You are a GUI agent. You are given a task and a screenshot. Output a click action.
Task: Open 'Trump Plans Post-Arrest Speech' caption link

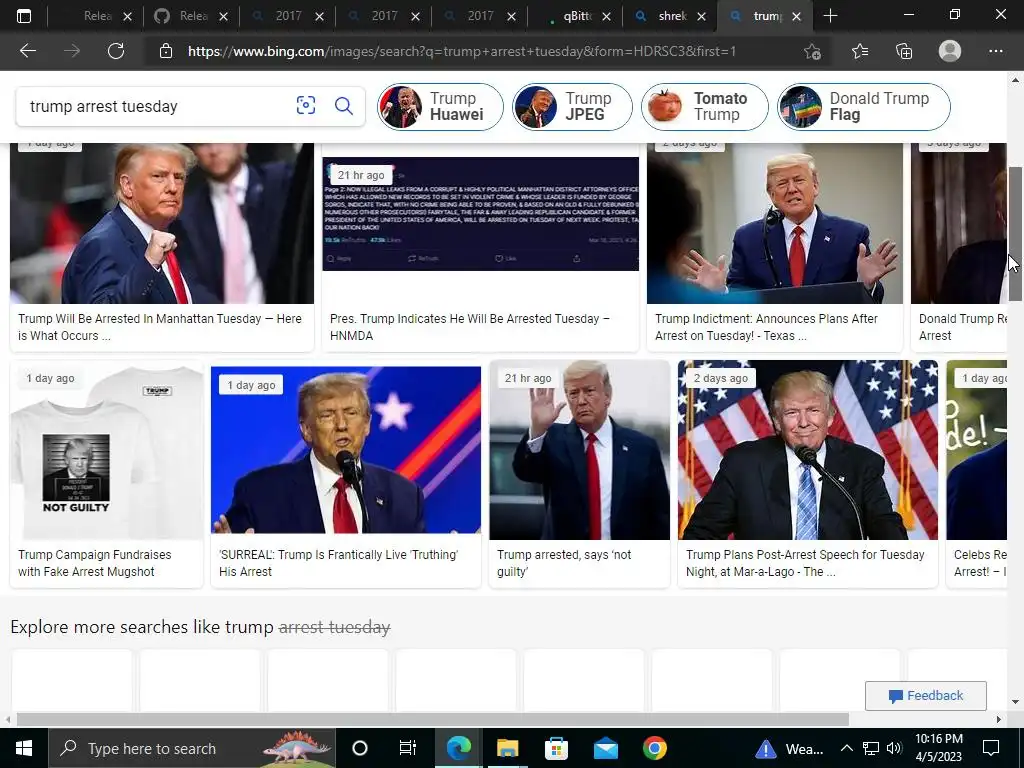(805, 563)
